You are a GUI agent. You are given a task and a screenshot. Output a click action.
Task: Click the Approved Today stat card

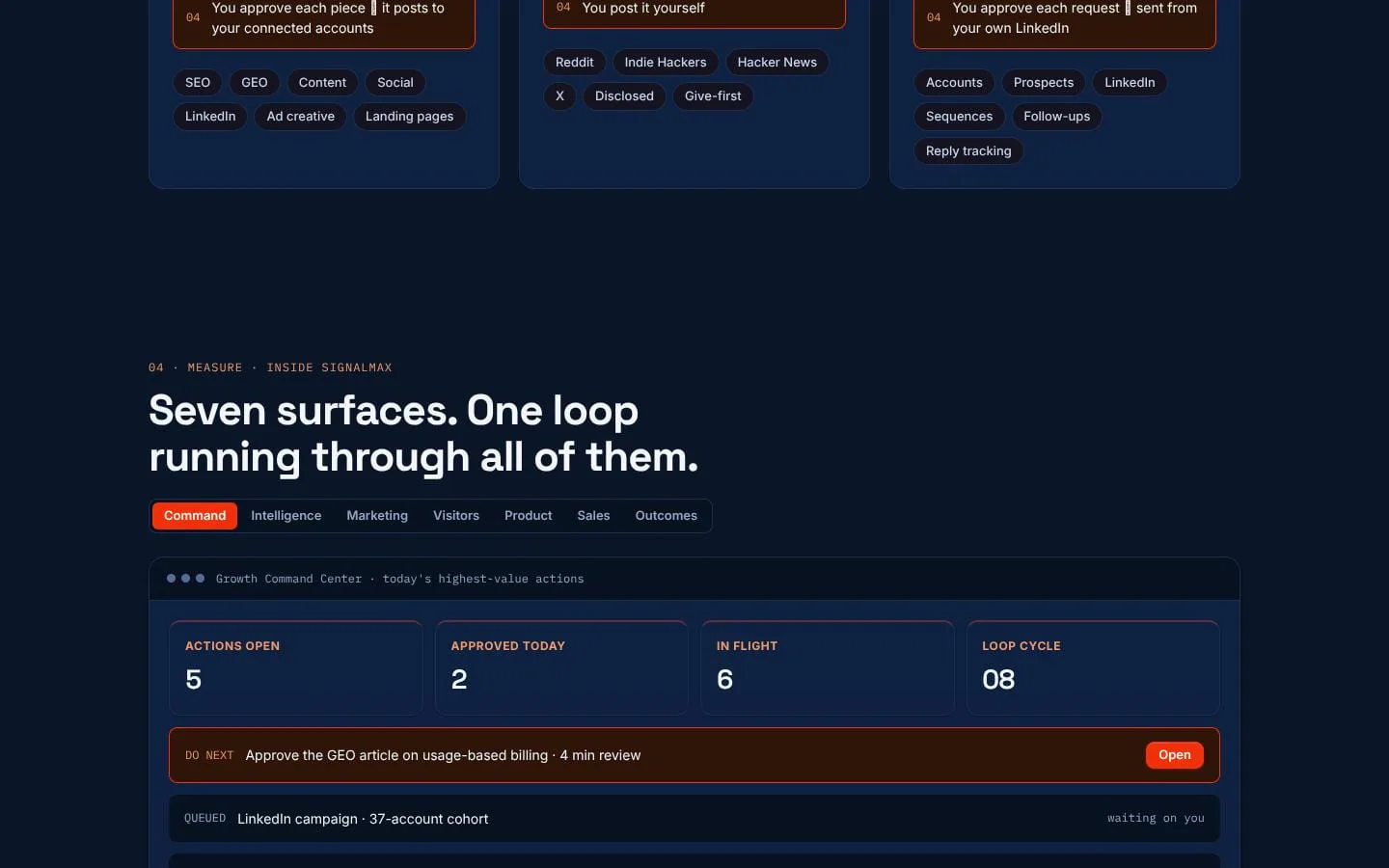pyautogui.click(x=561, y=667)
